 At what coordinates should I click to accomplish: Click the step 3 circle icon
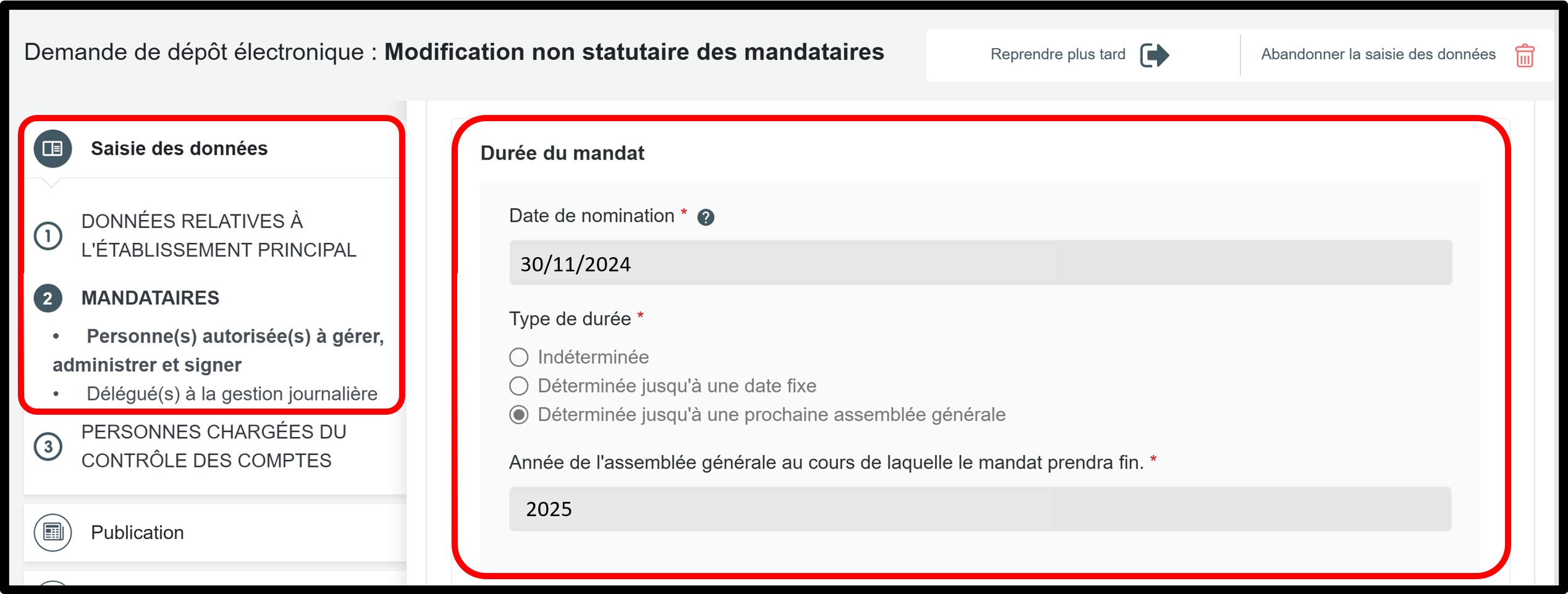point(48,446)
